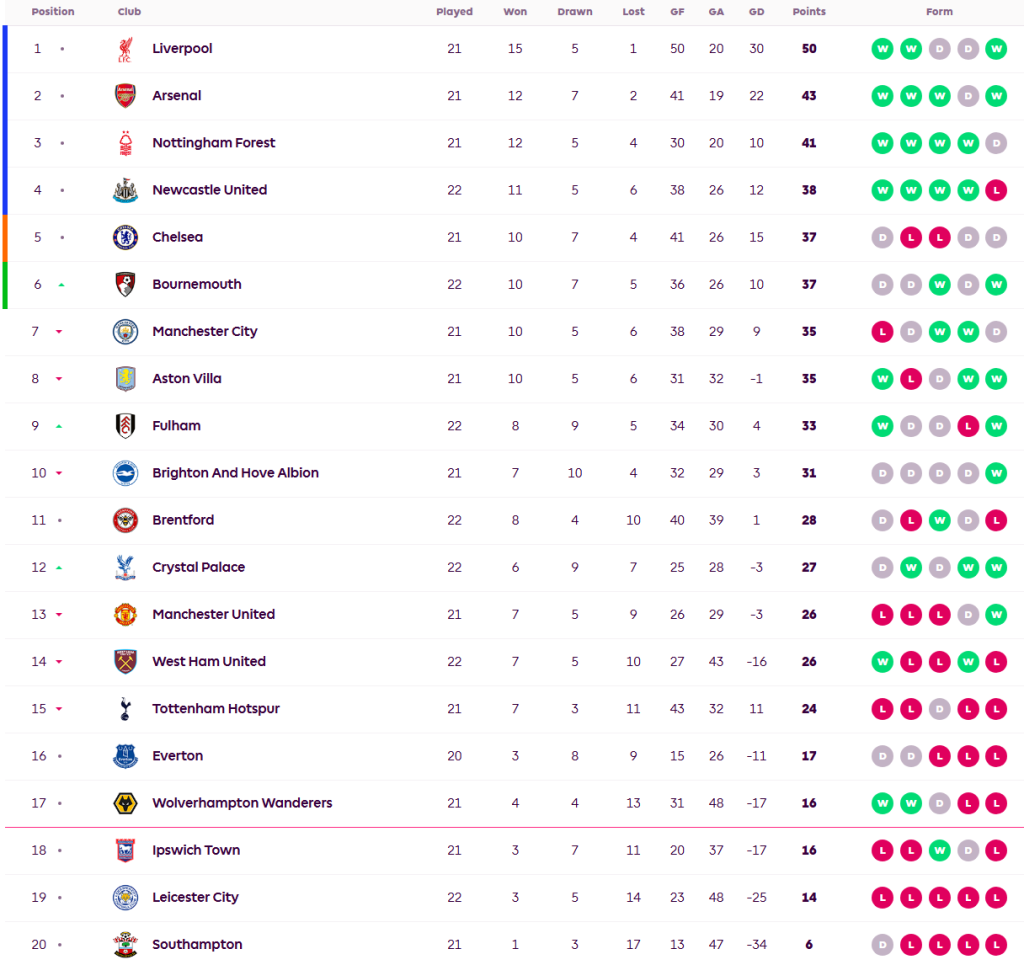This screenshot has width=1024, height=965.
Task: Open the Brighton And Hove Albion link
Action: [235, 473]
